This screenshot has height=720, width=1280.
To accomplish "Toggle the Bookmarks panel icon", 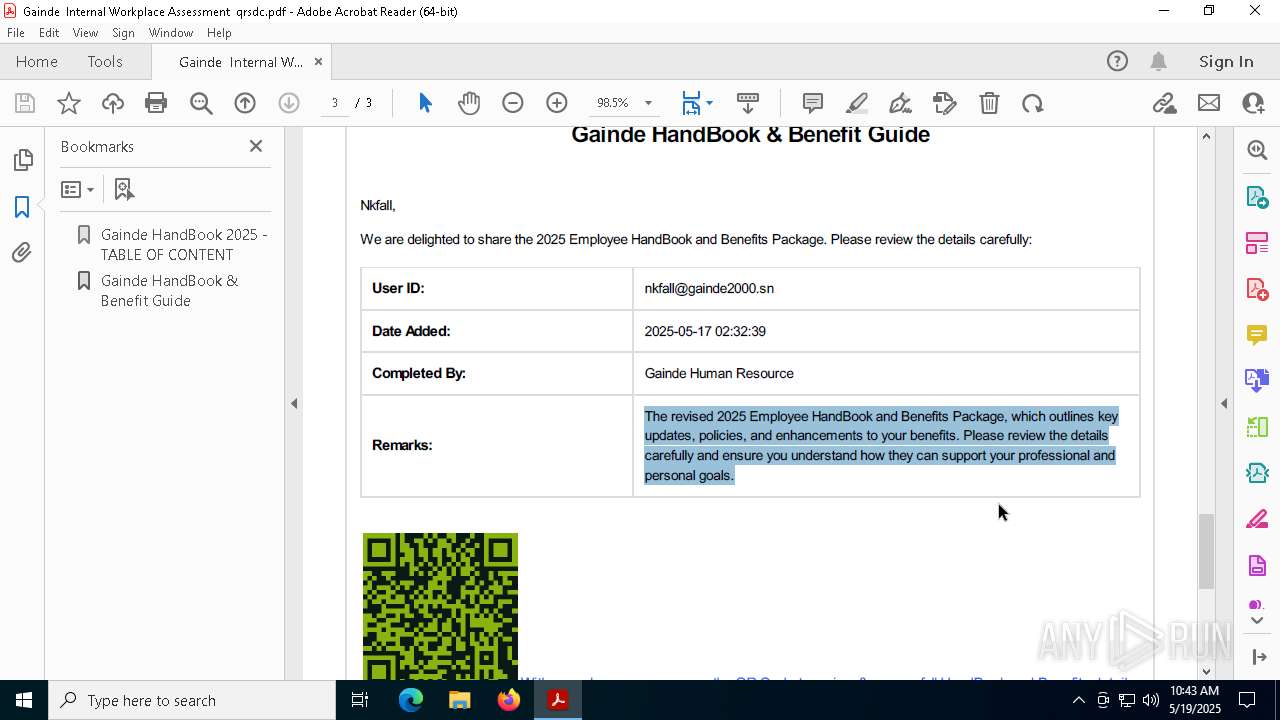I will [22, 207].
